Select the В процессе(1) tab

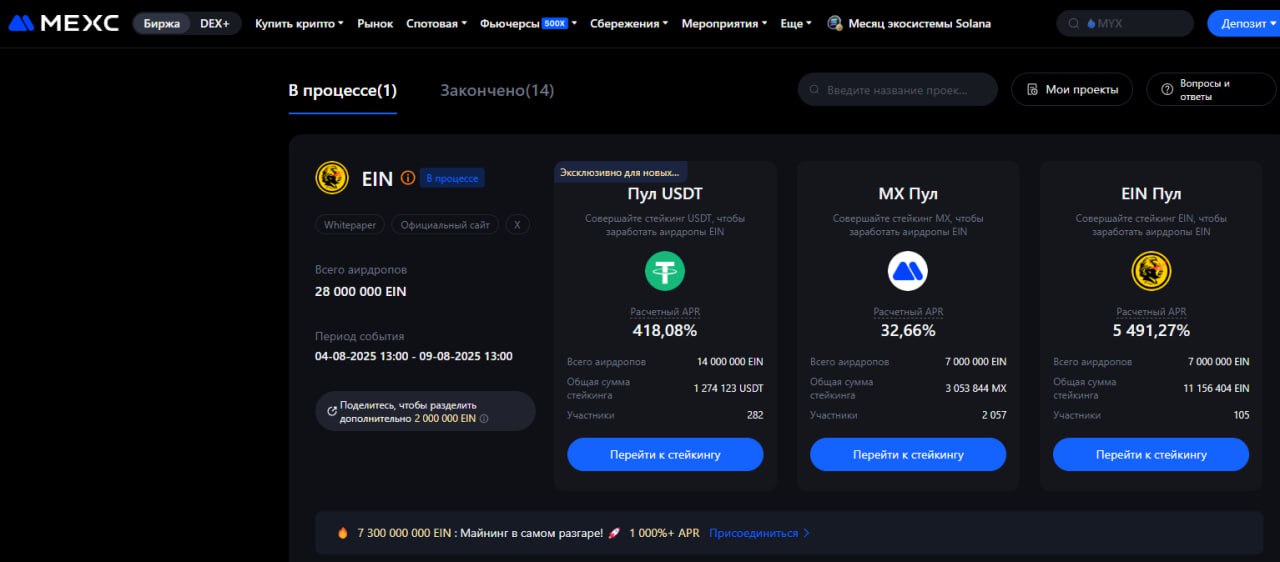(343, 90)
